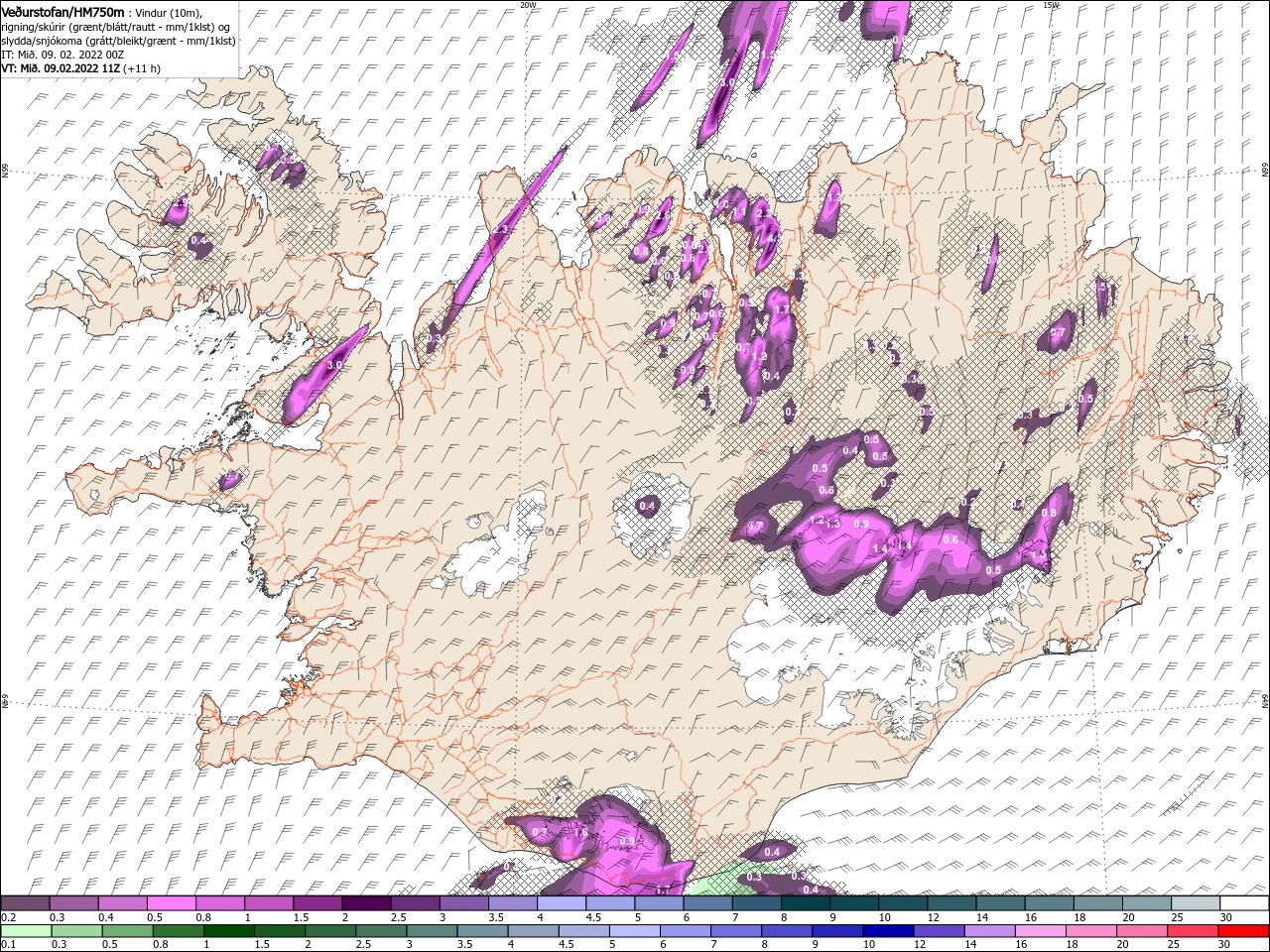Click the 'IT: Mið. 09. 02. 2022 00Z' line
The image size is (1270, 952).
(63, 55)
